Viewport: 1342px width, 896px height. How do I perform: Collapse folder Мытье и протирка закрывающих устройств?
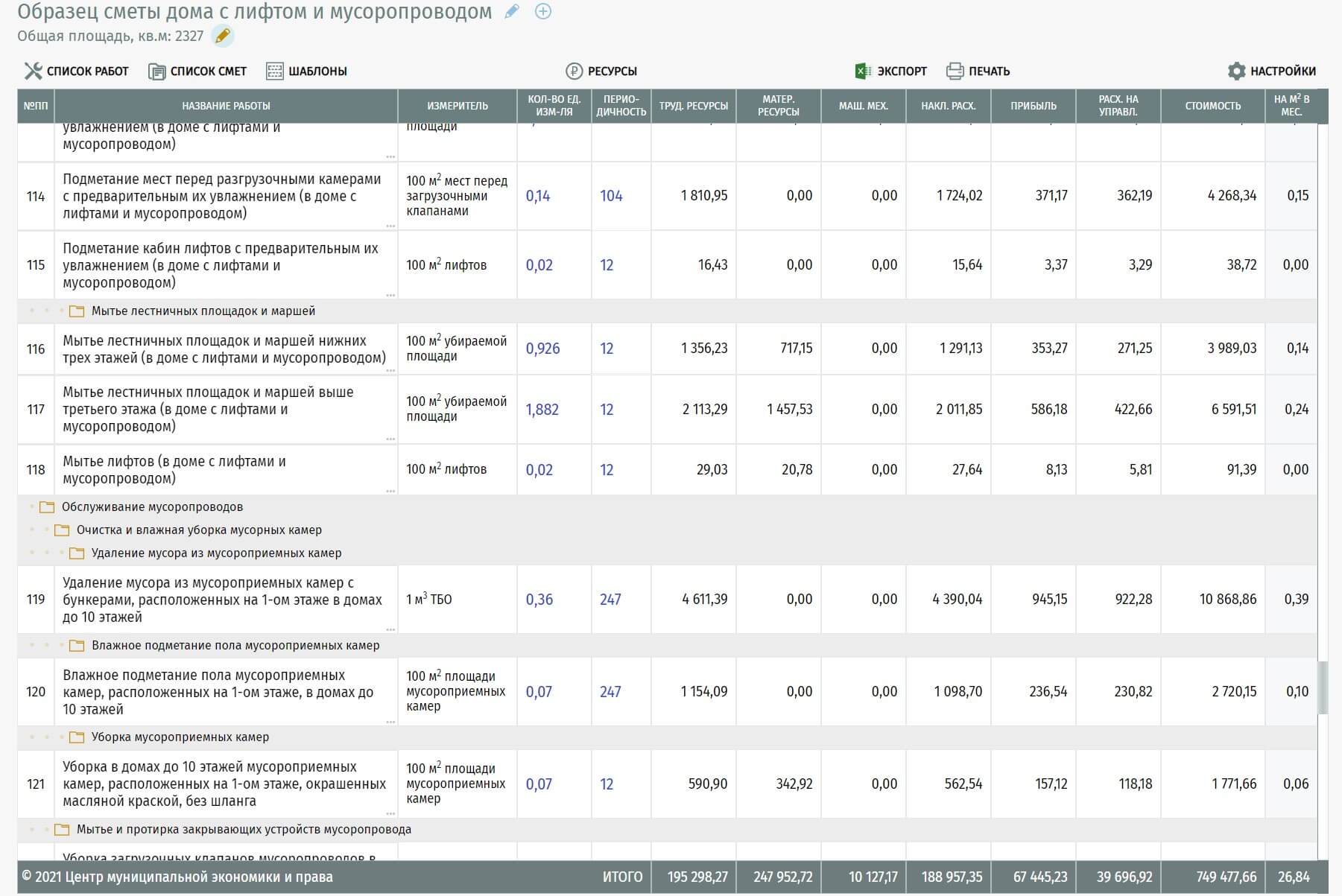62,830
